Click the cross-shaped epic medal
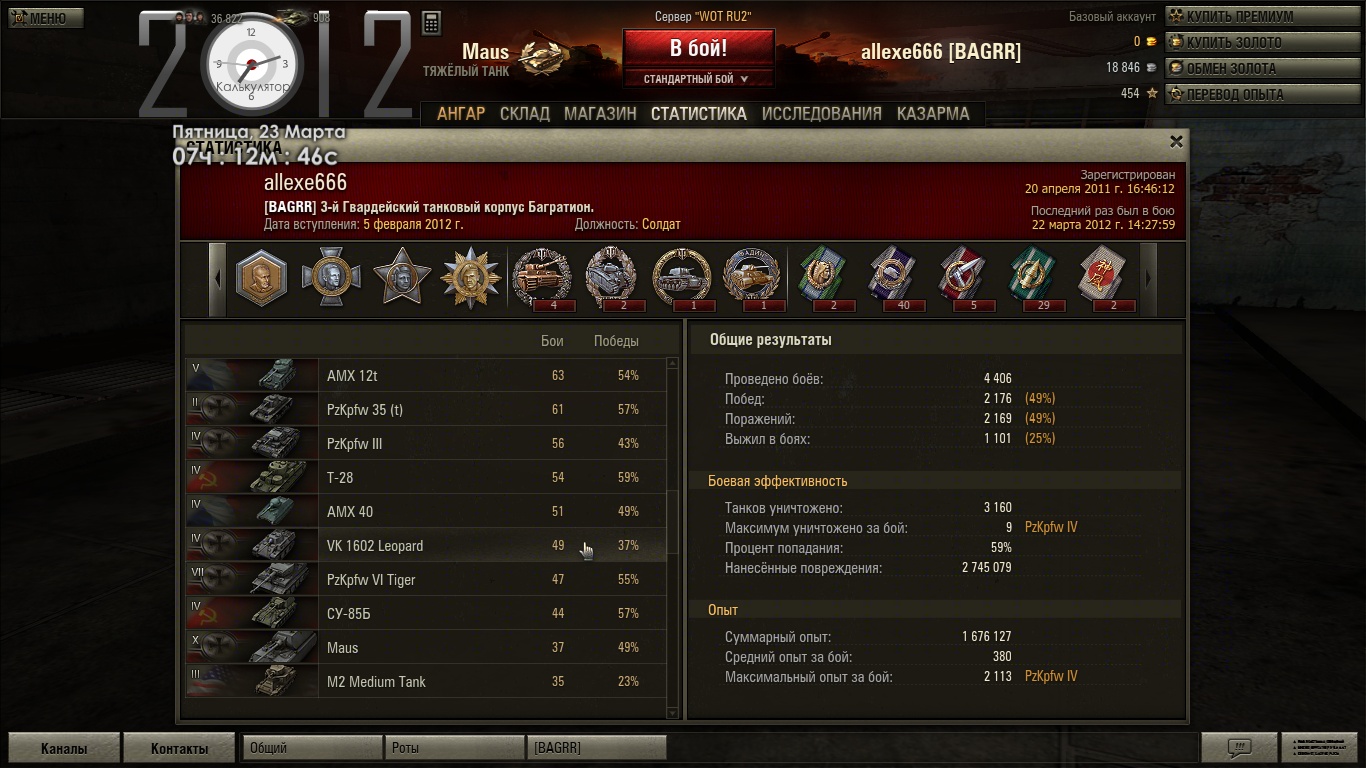The image size is (1366, 768). [x=331, y=277]
